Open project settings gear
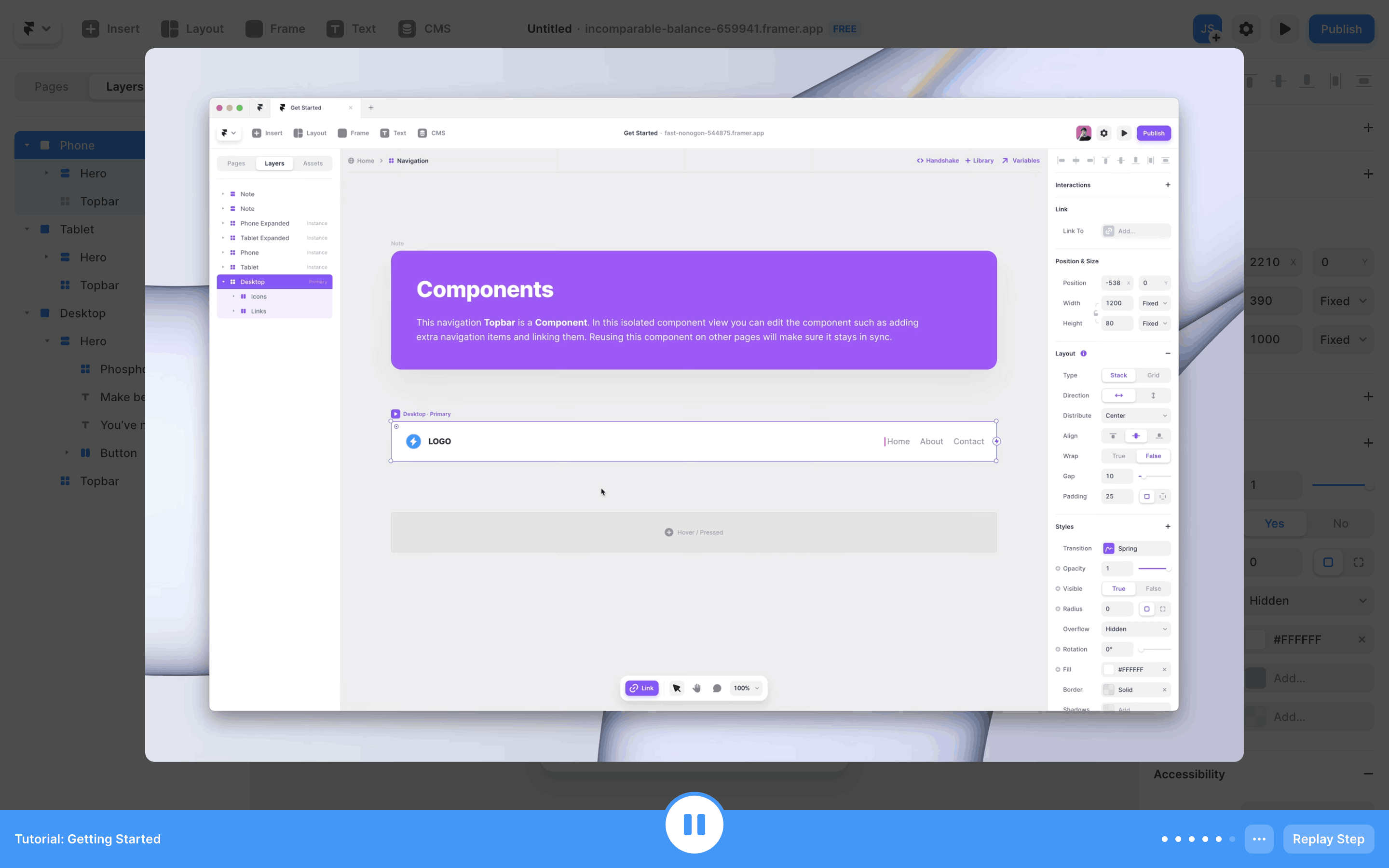Screen dimensions: 1389x868 coord(1245,29)
